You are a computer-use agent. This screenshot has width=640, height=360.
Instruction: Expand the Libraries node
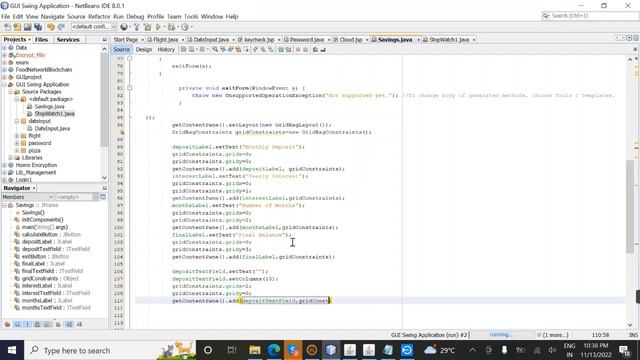click(x=11, y=158)
